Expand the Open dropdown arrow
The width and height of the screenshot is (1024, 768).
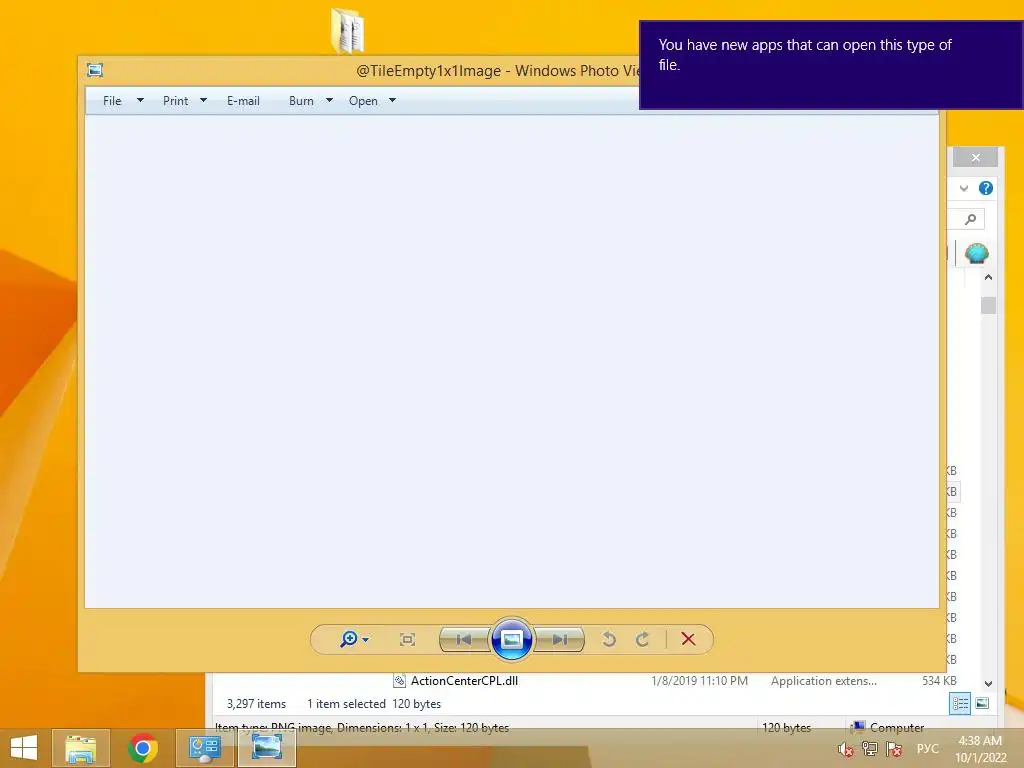click(x=392, y=101)
